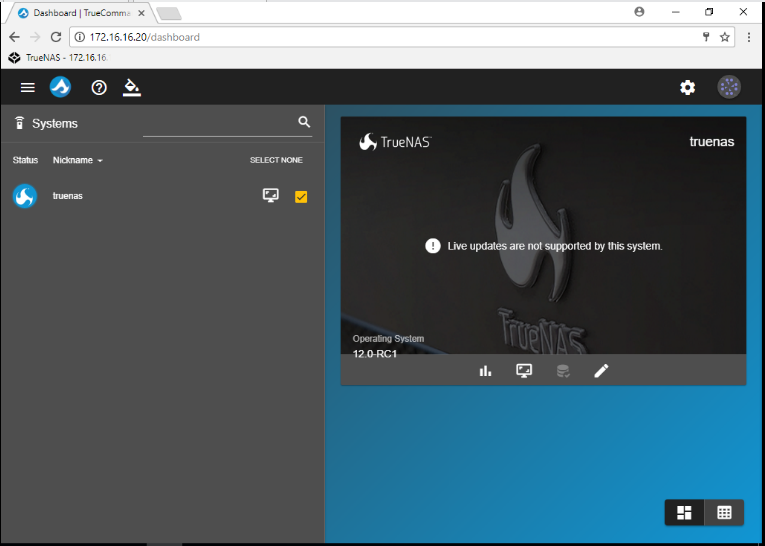Click the address bar URL
The height and width of the screenshot is (546, 765).
(144, 37)
